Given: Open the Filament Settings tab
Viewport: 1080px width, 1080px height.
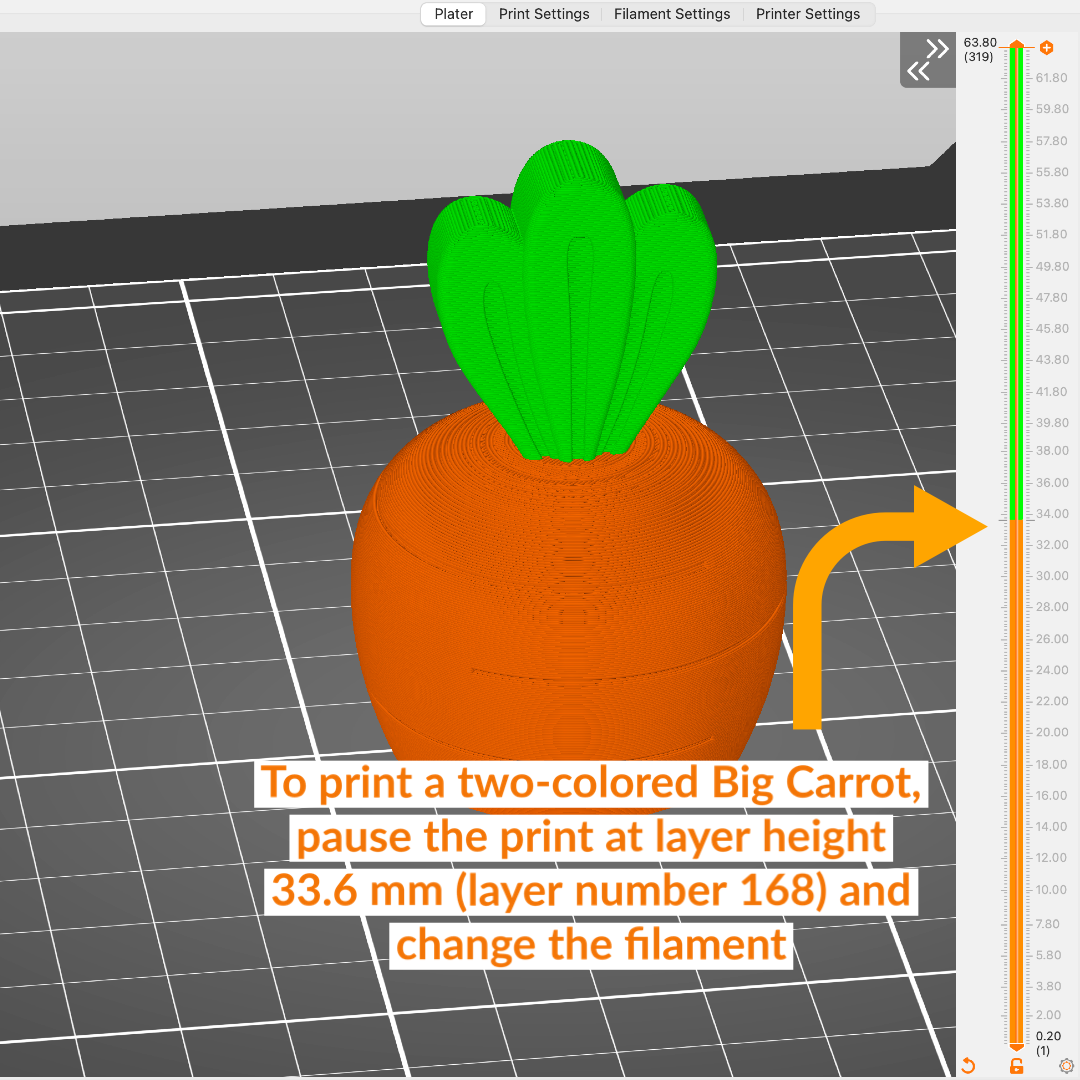Looking at the screenshot, I should pos(672,14).
